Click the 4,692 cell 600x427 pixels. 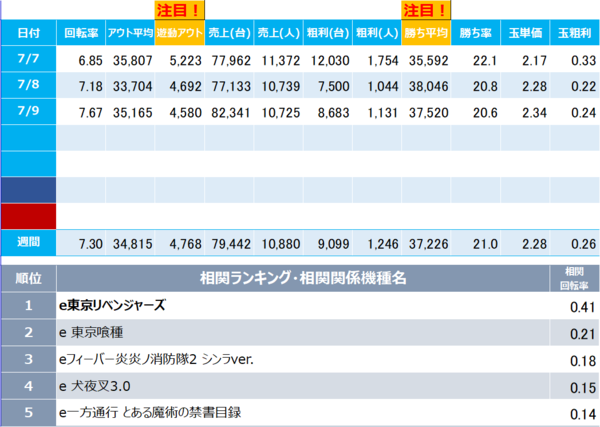179,86
